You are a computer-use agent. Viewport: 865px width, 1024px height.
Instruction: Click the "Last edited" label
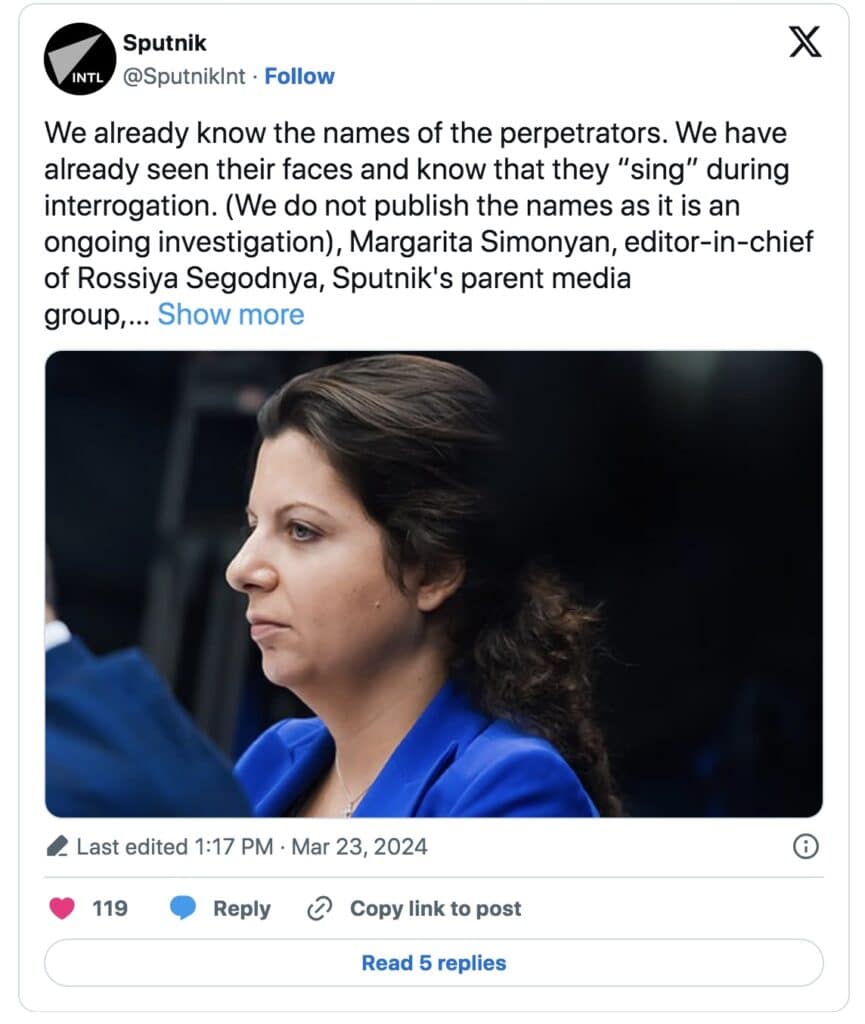tap(131, 847)
